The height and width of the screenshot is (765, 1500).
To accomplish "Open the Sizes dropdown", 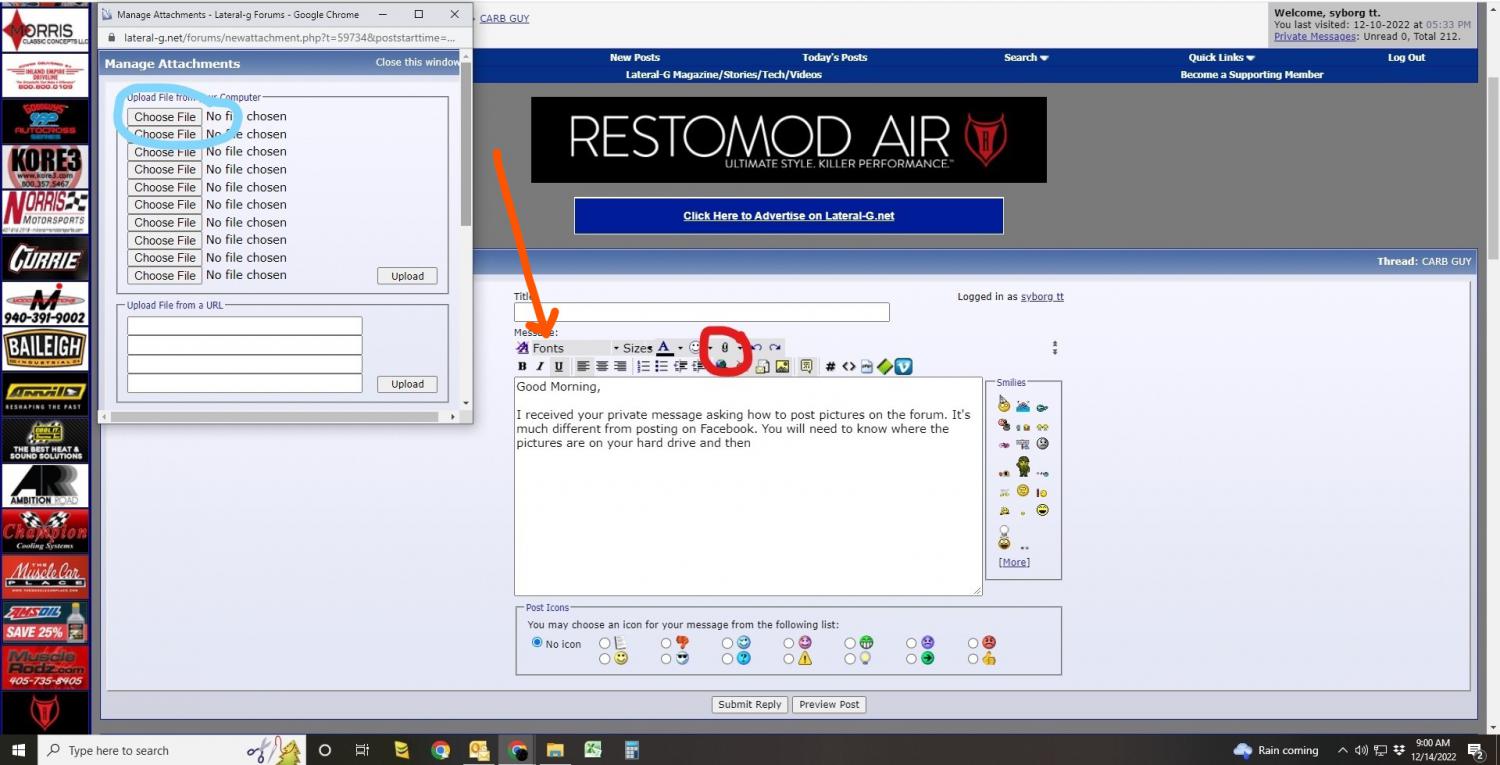I will click(x=637, y=348).
